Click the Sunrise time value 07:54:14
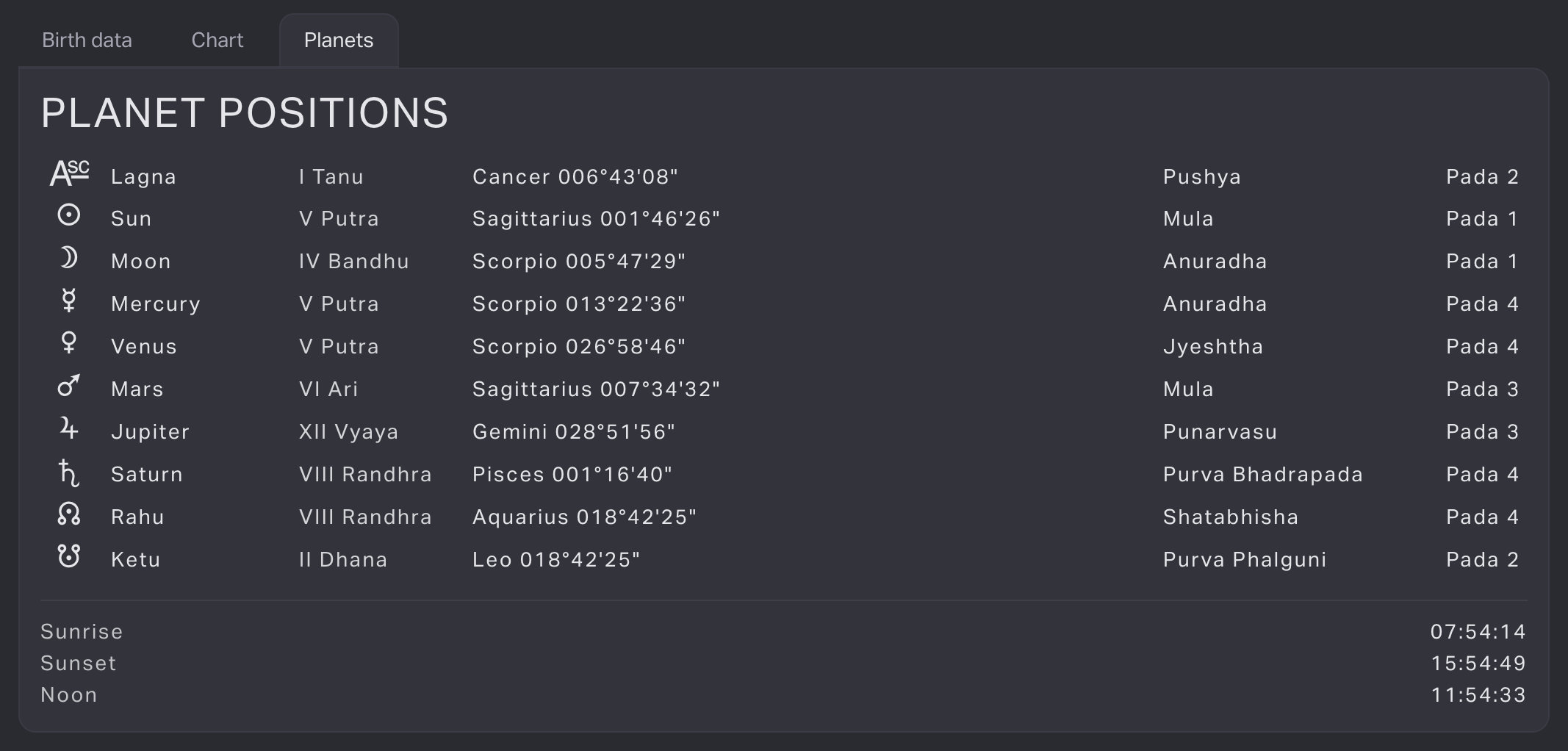1568x751 pixels. pyautogui.click(x=1478, y=632)
